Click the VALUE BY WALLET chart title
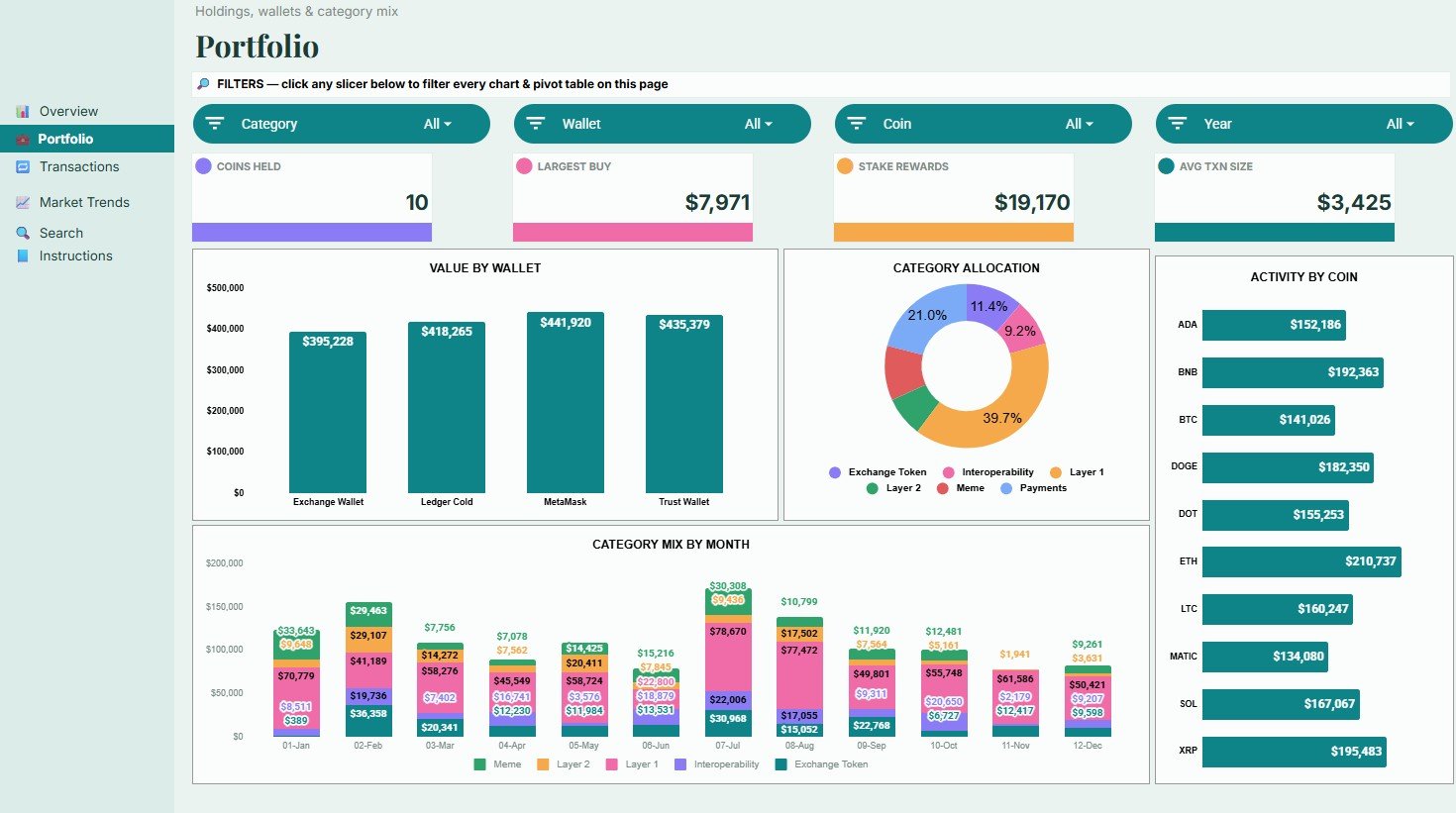 click(485, 268)
